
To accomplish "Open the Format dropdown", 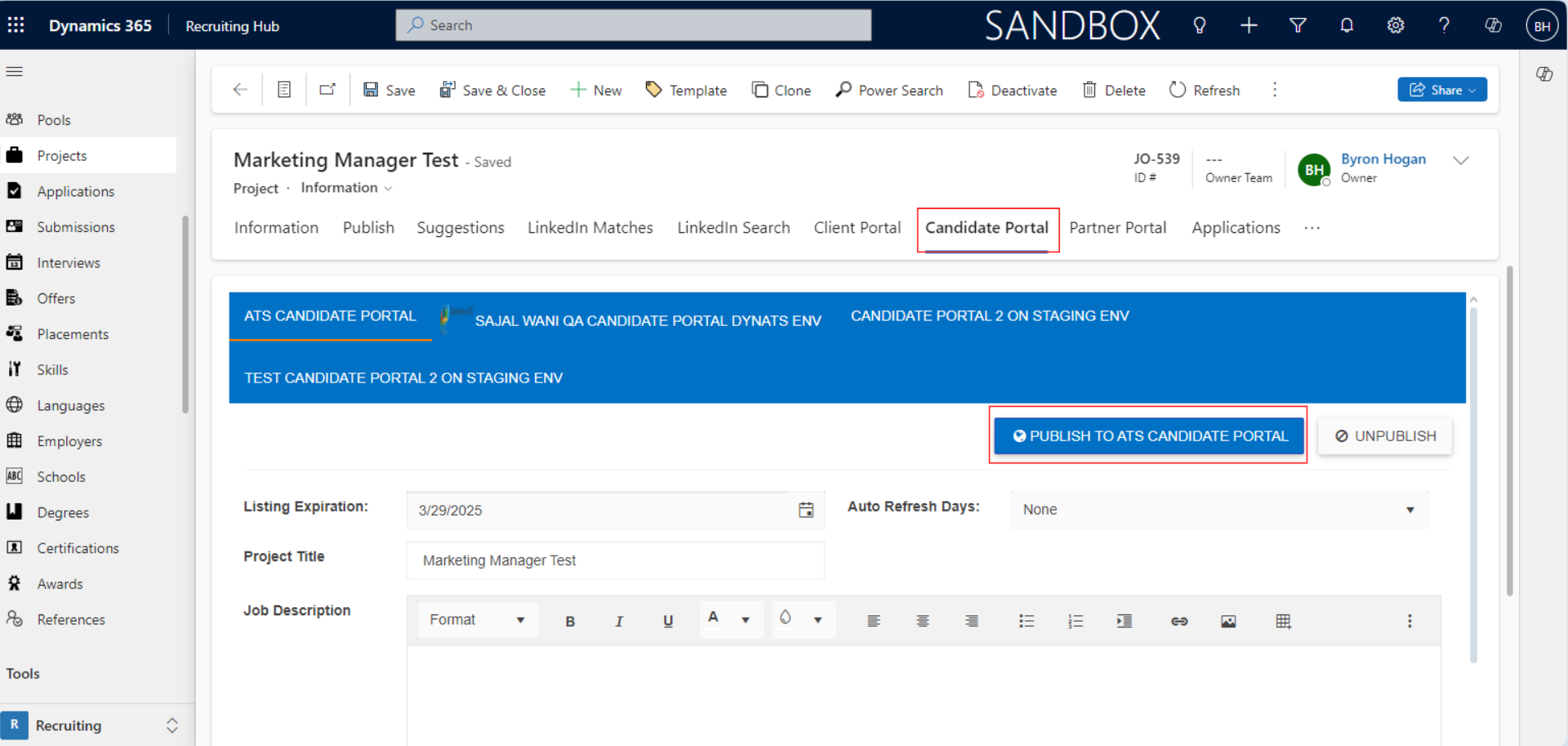I will (x=478, y=619).
